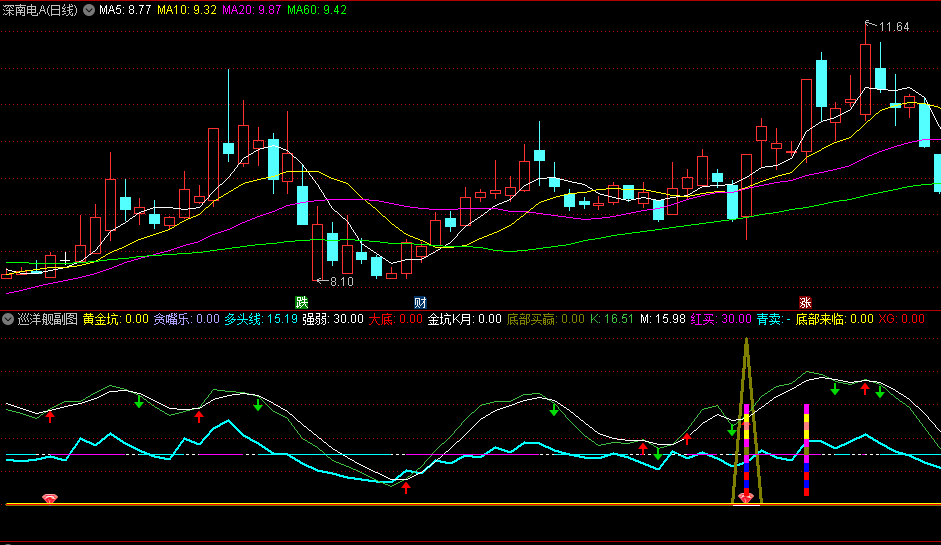
Task: Click the MA20: 9.87 label
Action: click(251, 10)
